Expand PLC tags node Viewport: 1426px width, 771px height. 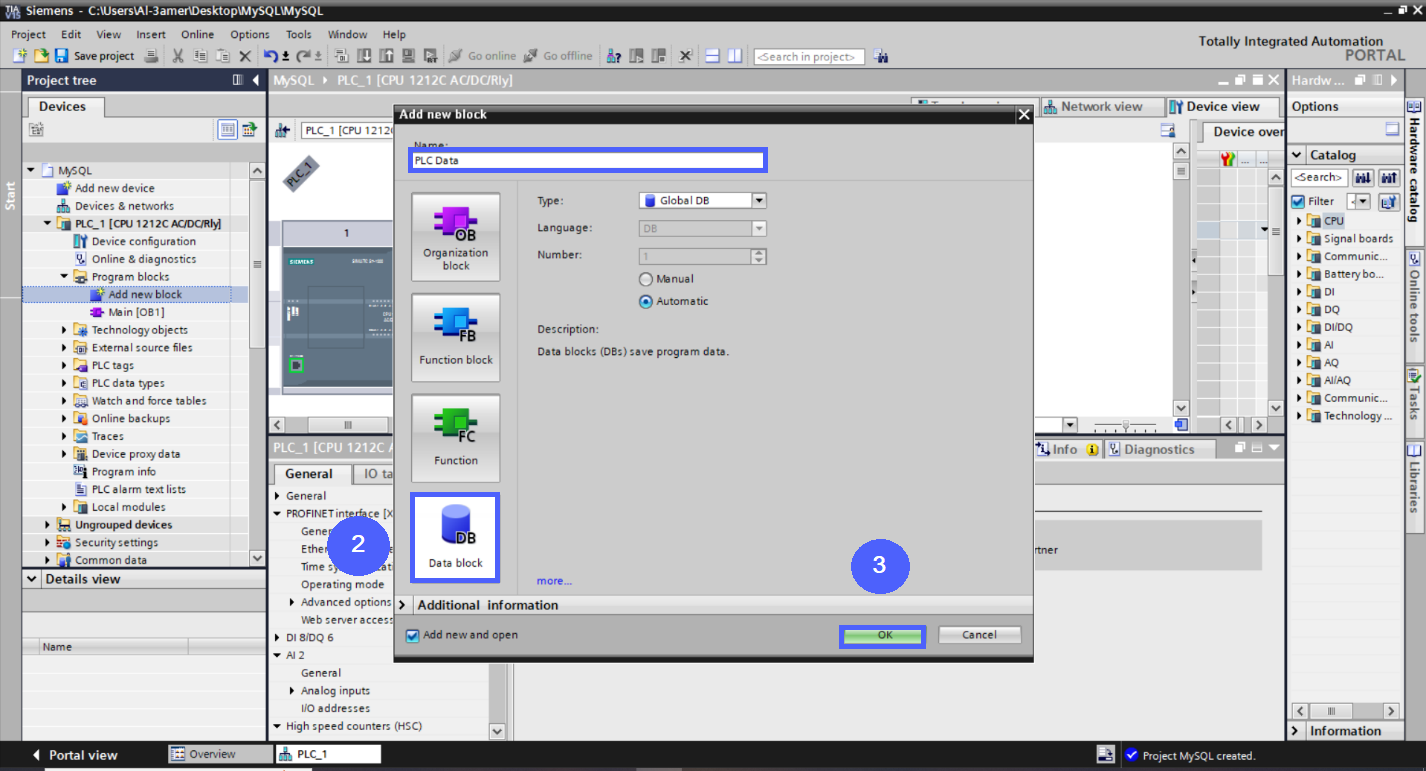point(64,366)
